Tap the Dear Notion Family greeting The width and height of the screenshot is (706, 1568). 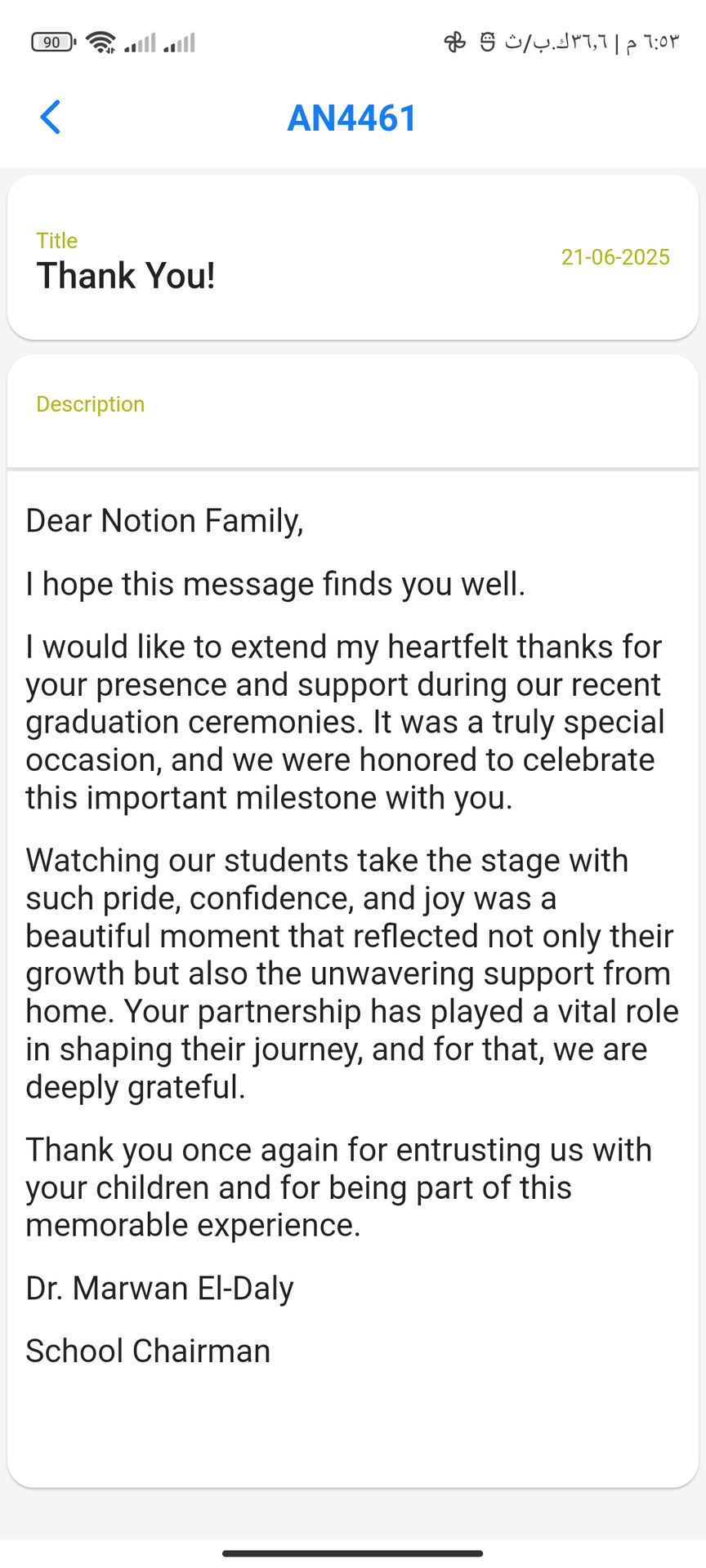pos(164,521)
